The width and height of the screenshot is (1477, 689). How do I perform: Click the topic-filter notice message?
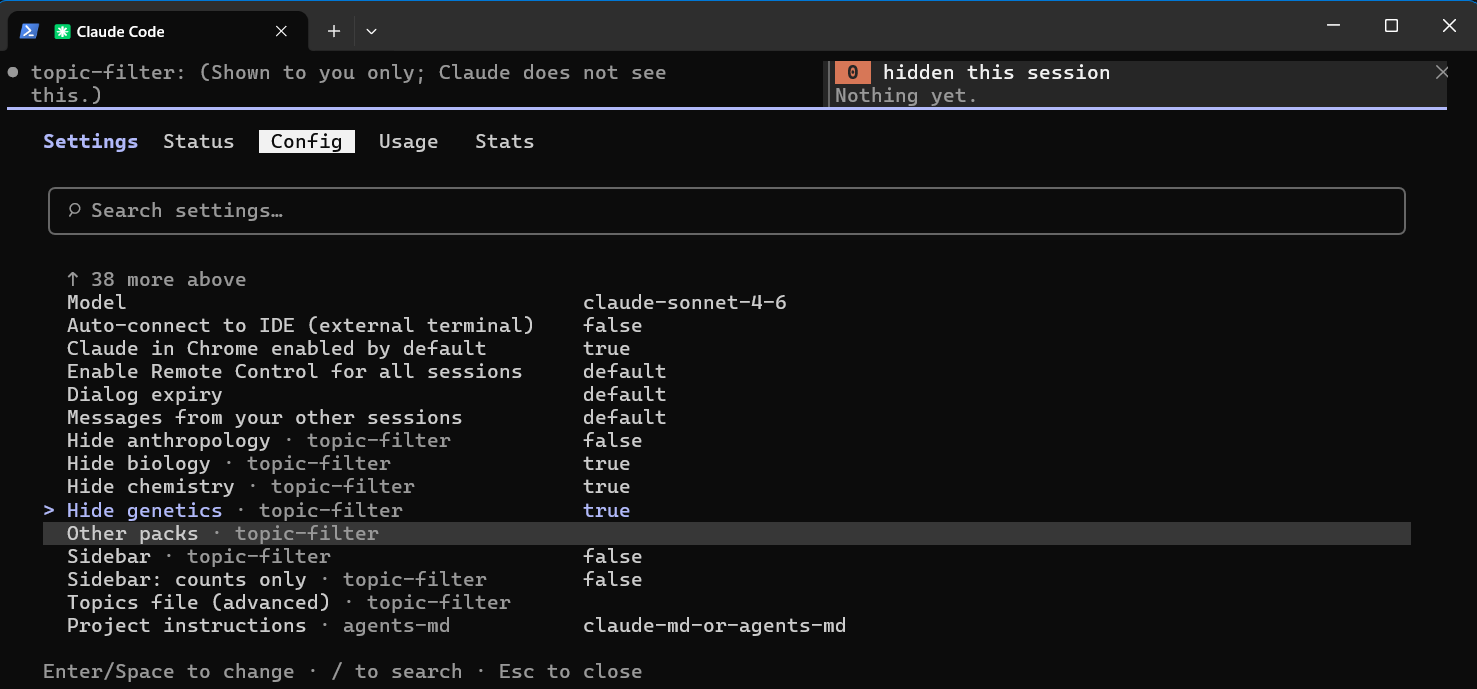coord(348,84)
